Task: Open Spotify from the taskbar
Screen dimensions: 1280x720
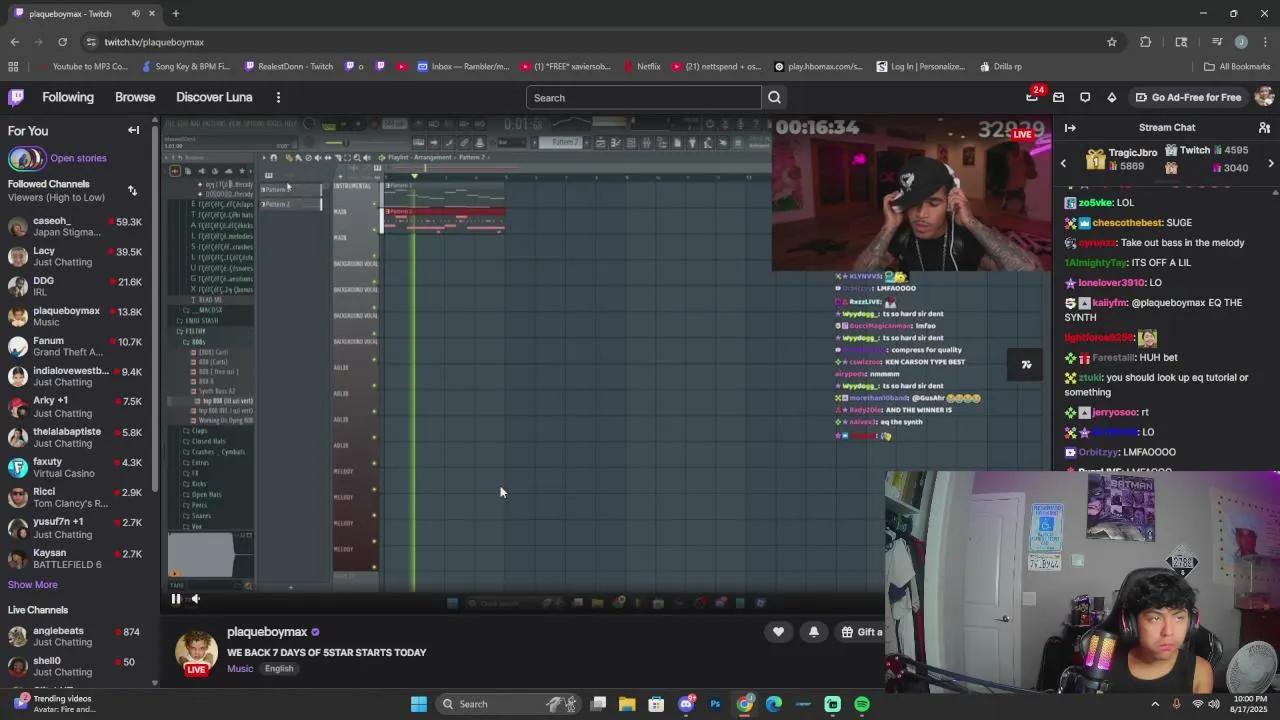Action: (862, 704)
